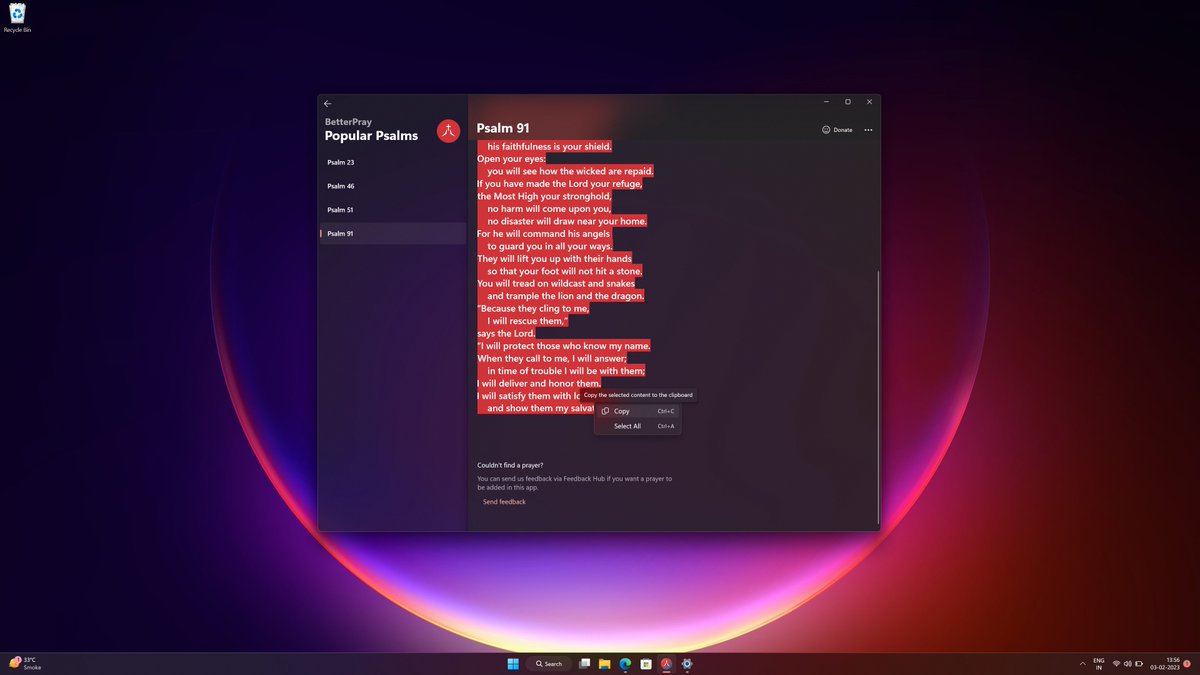Click the Psalm 91 heading
Image resolution: width=1200 pixels, height=675 pixels.
pos(503,128)
